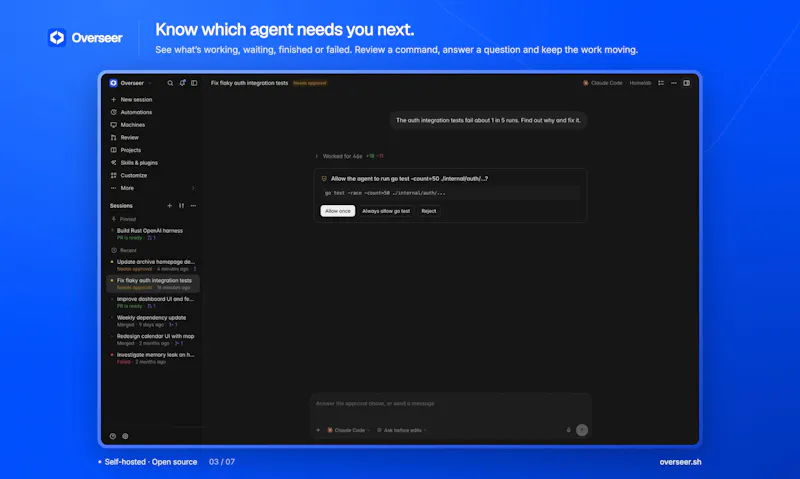800x479 pixels.
Task: Open the Update archive homepage session
Action: pyautogui.click(x=153, y=265)
